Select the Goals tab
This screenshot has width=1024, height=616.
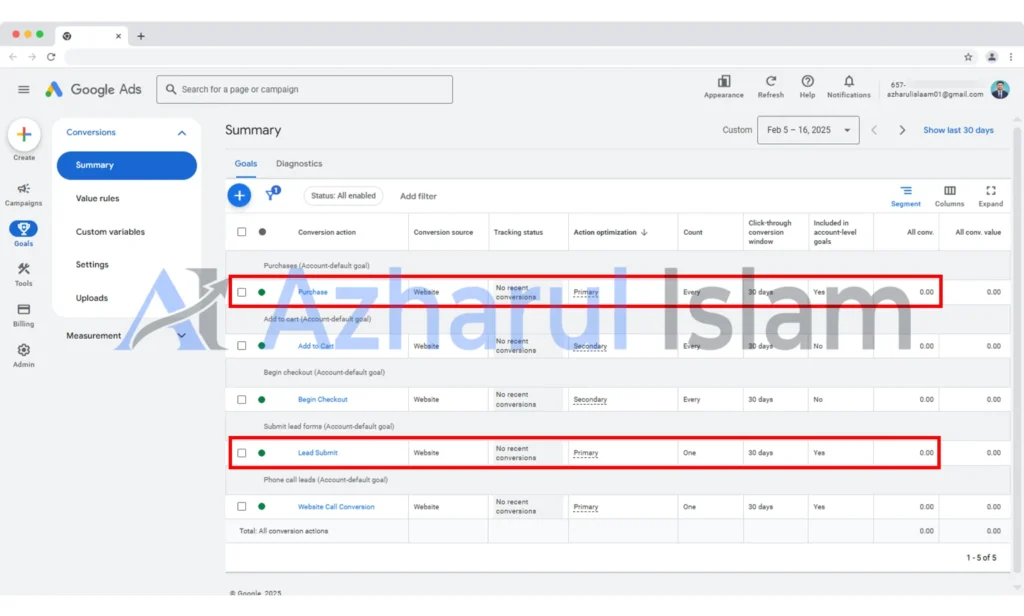pyautogui.click(x=246, y=164)
